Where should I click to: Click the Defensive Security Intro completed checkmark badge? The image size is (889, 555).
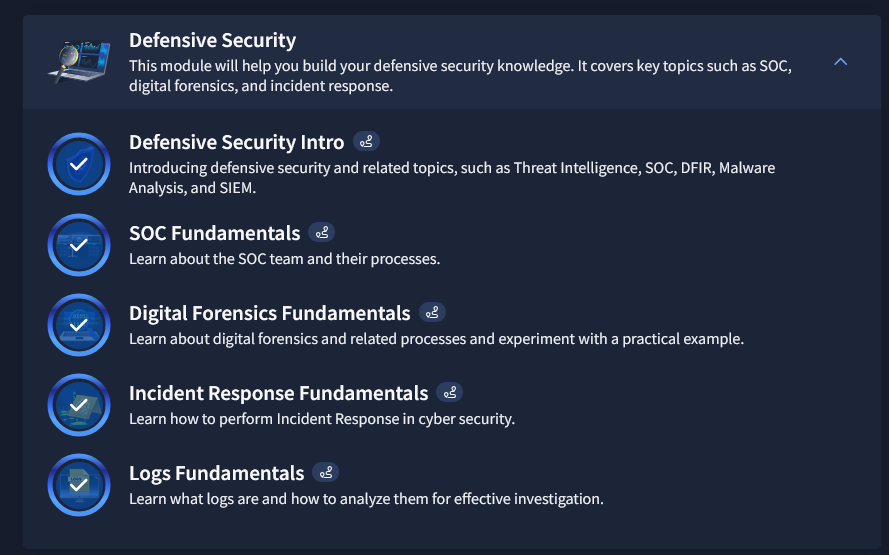[x=79, y=163]
